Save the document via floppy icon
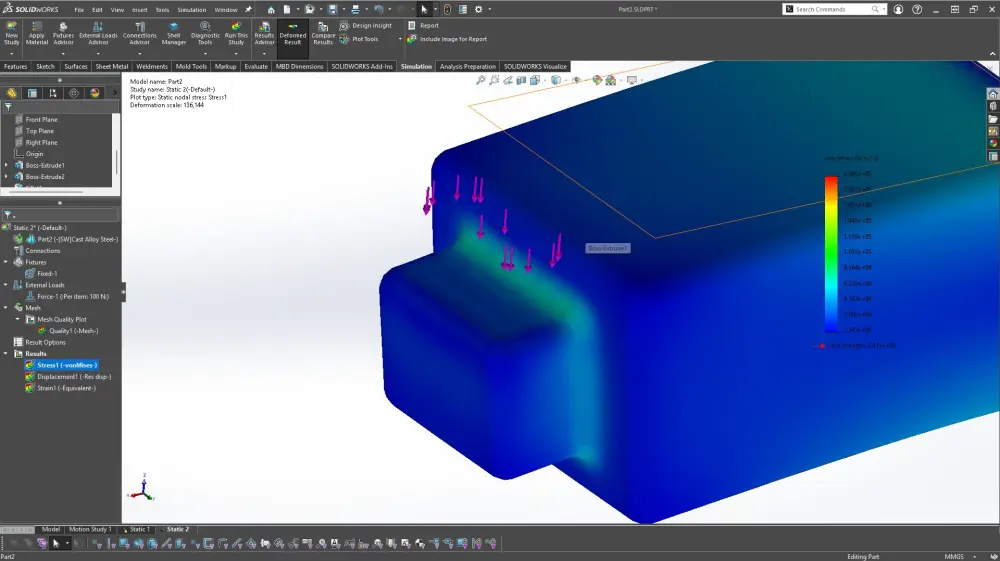 pyautogui.click(x=332, y=10)
